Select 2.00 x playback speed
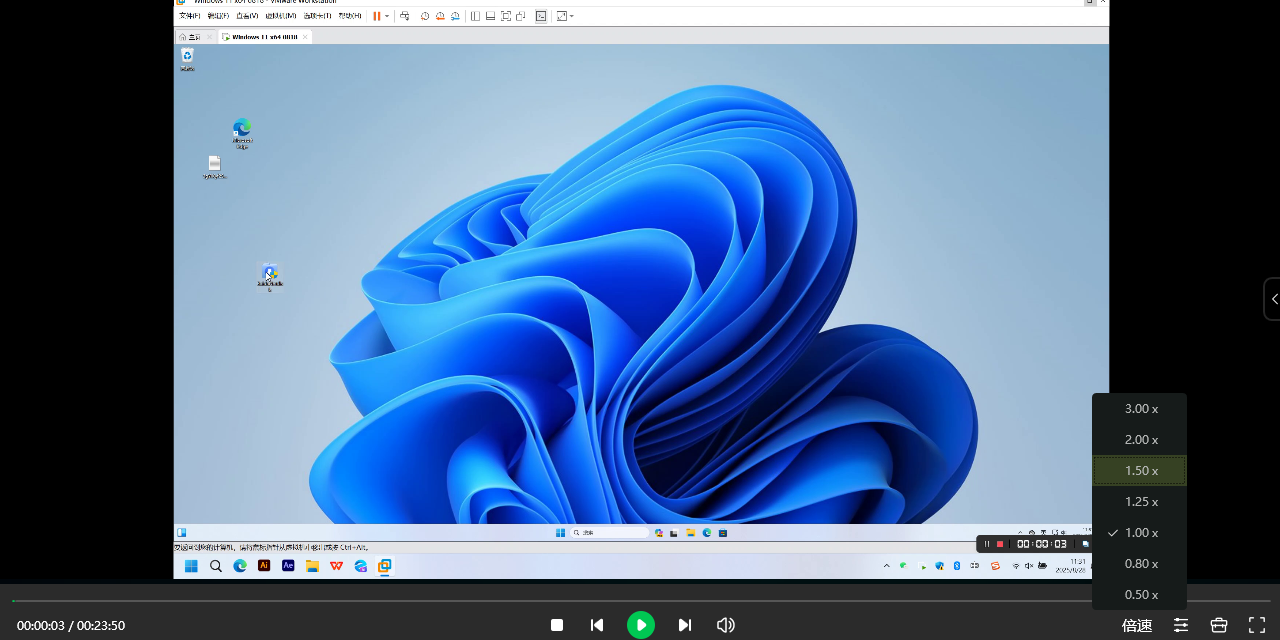 tap(1139, 440)
